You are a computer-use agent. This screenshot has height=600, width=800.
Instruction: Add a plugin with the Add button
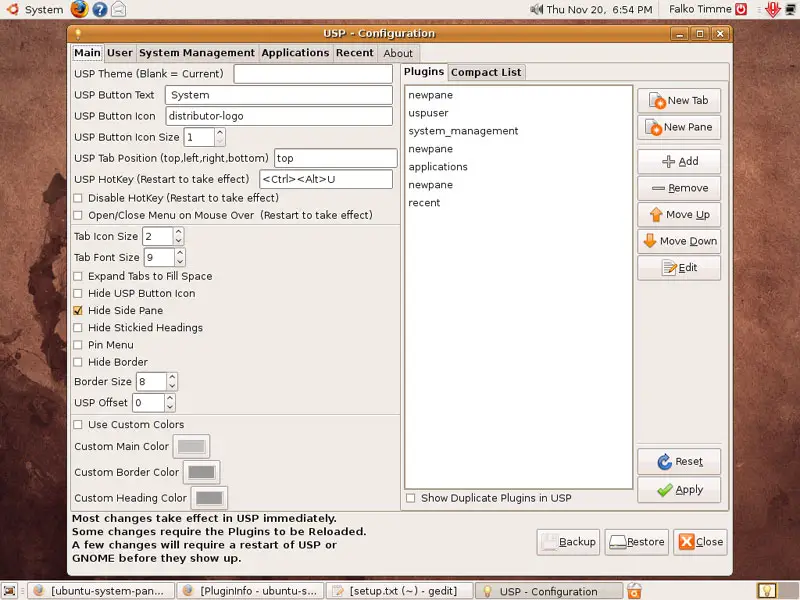pos(679,161)
